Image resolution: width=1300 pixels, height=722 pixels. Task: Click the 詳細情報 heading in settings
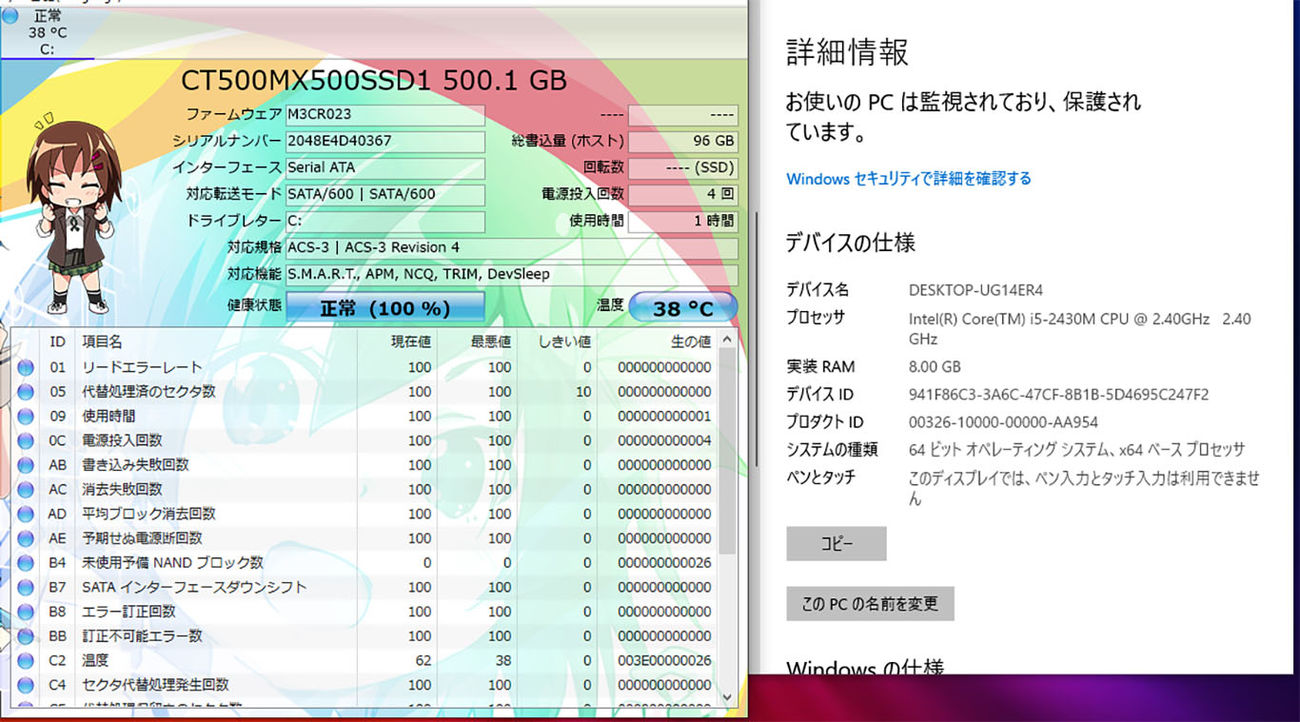[x=847, y=52]
